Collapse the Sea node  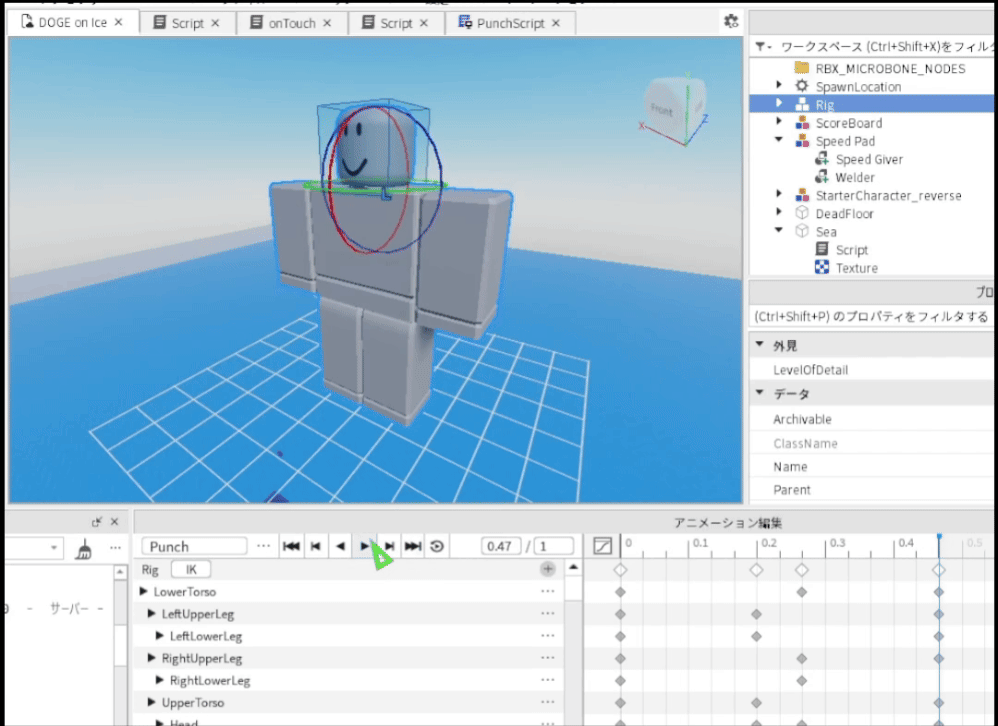pyautogui.click(x=779, y=230)
